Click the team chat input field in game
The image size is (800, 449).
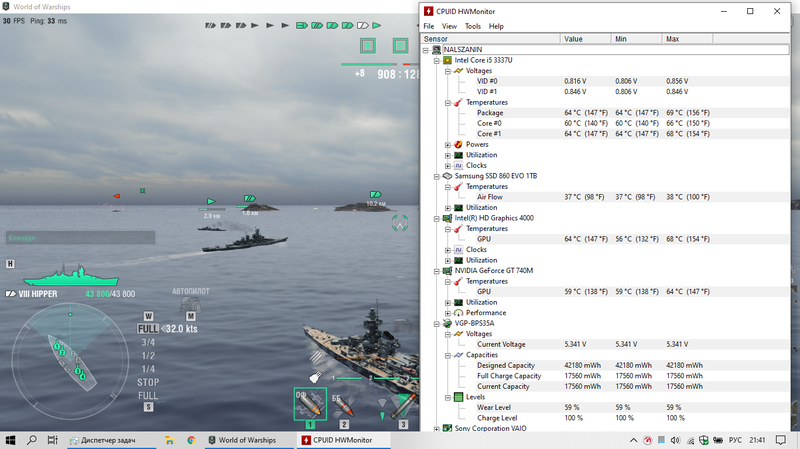point(80,238)
